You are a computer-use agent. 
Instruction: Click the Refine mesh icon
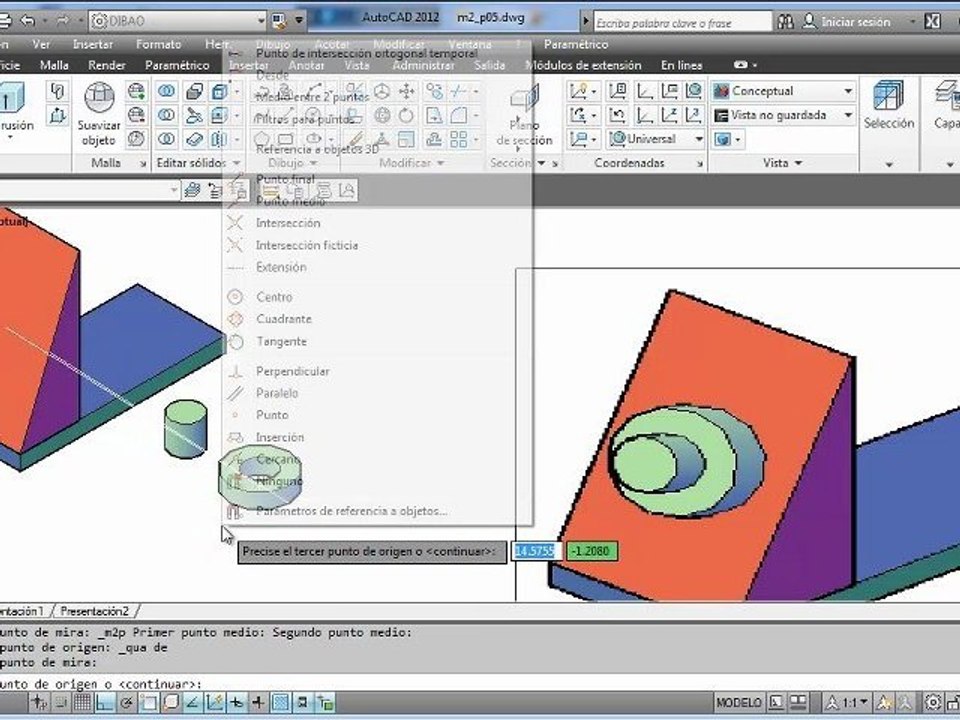(x=136, y=139)
